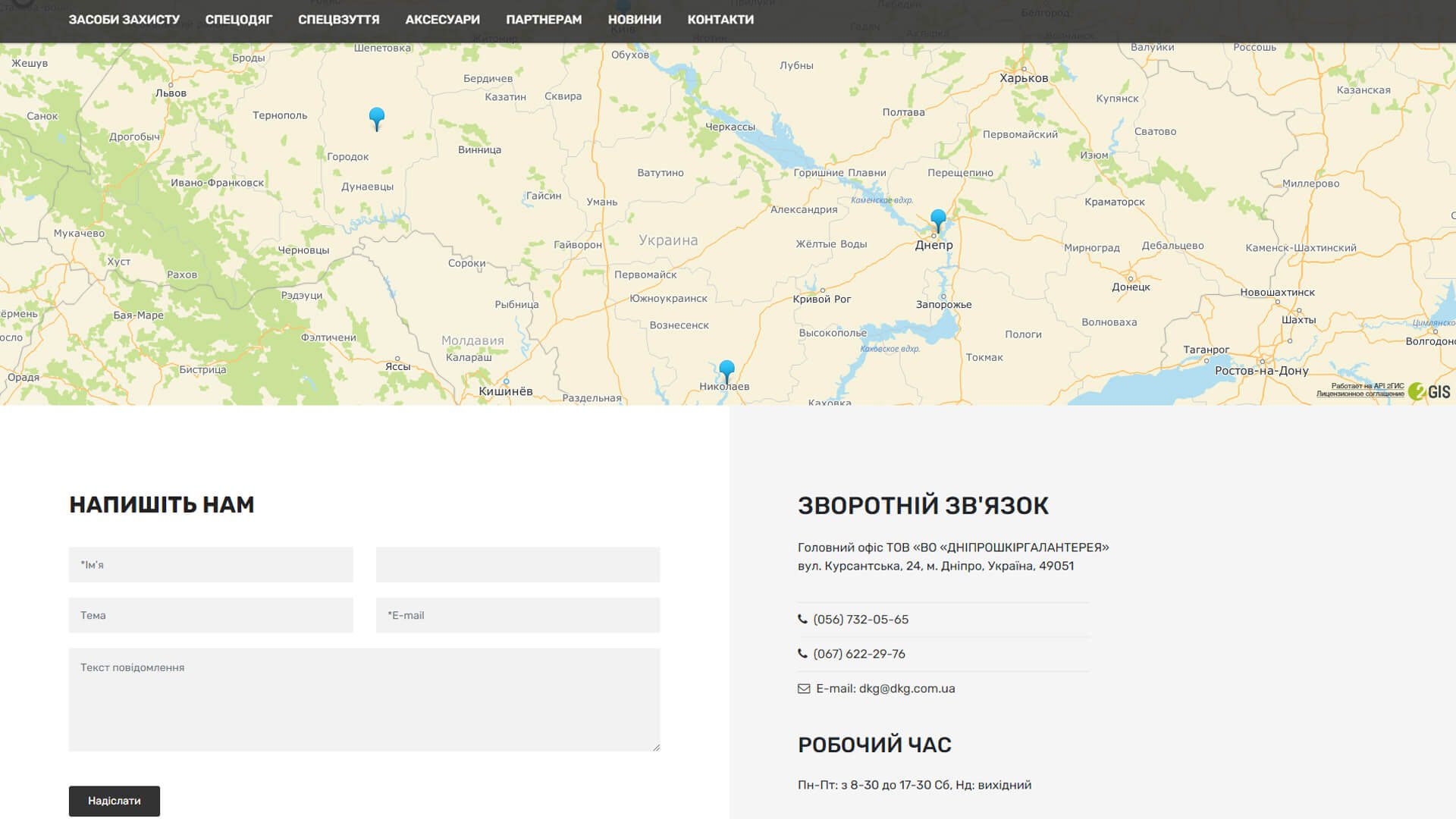1456x819 pixels.
Task: Click the Работает на API 2ГИС link
Action: 1368,387
